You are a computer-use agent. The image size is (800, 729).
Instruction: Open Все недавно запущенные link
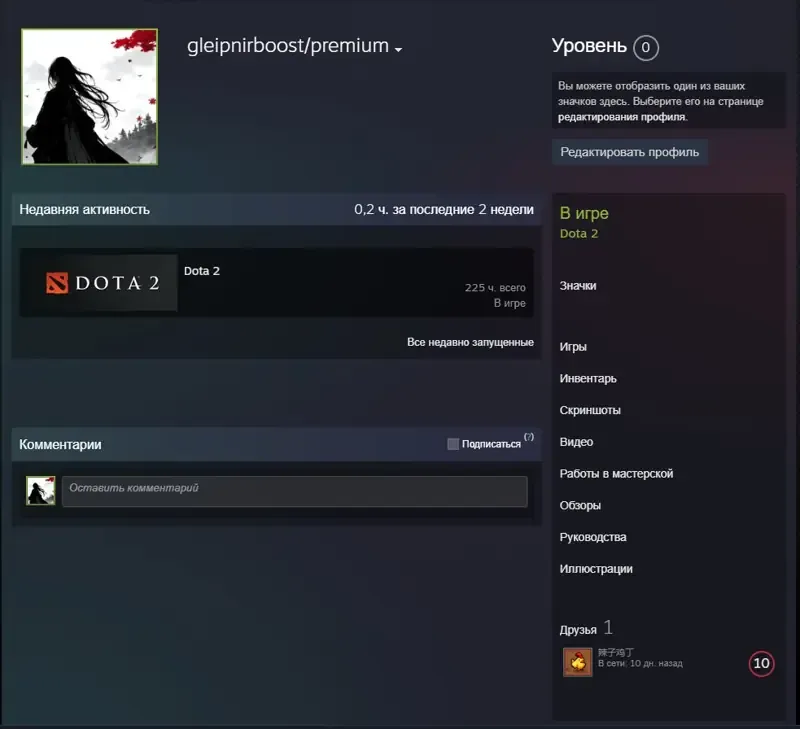tap(470, 342)
